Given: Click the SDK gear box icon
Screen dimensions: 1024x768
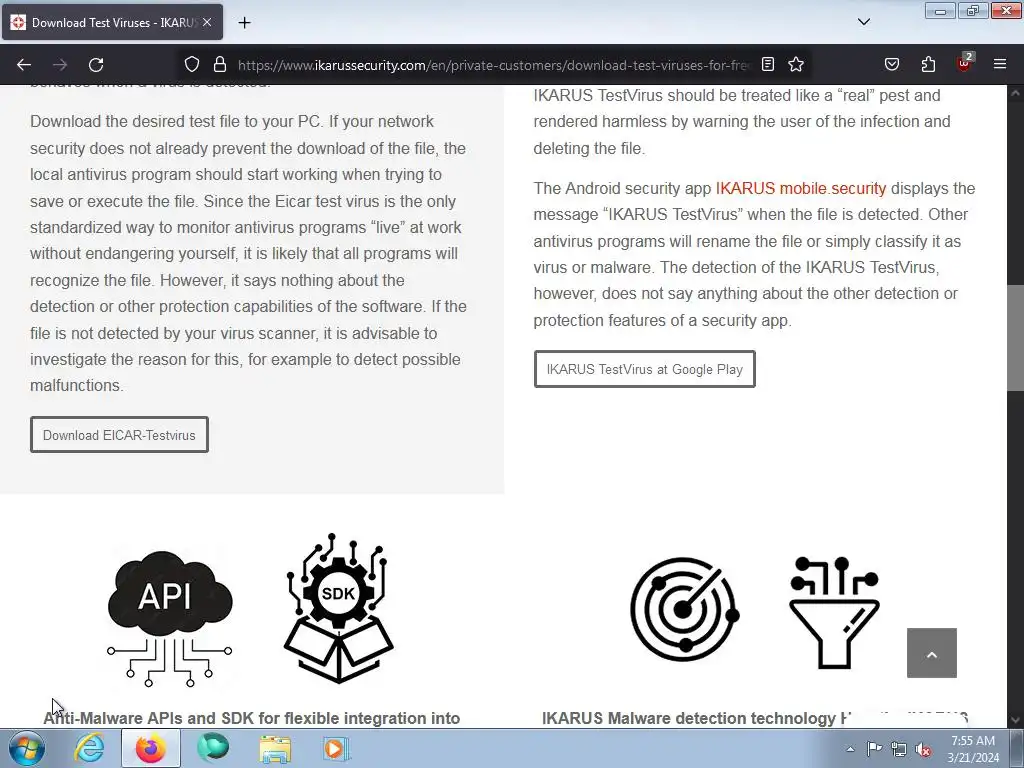Looking at the screenshot, I should pyautogui.click(x=338, y=608).
